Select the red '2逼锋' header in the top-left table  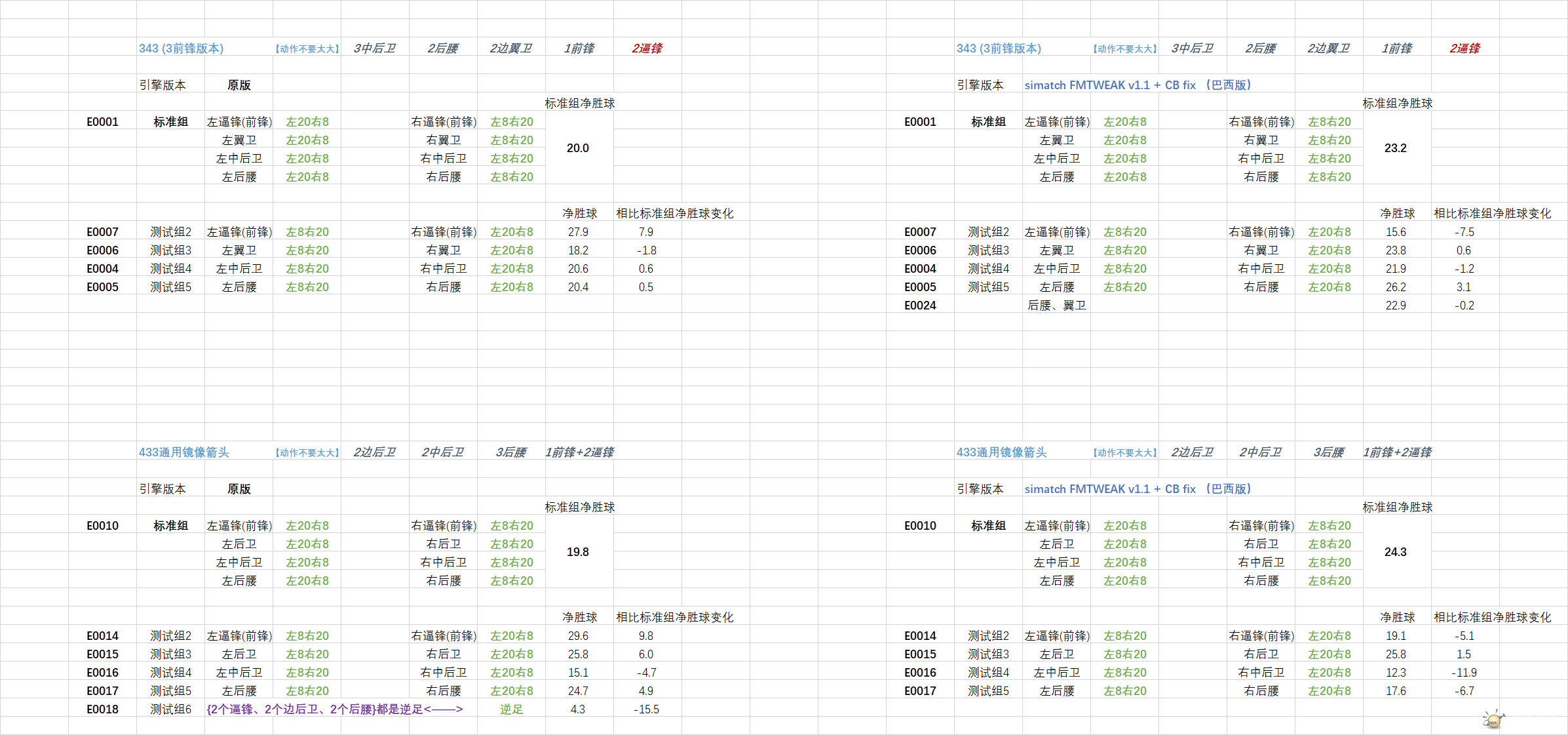coord(647,49)
